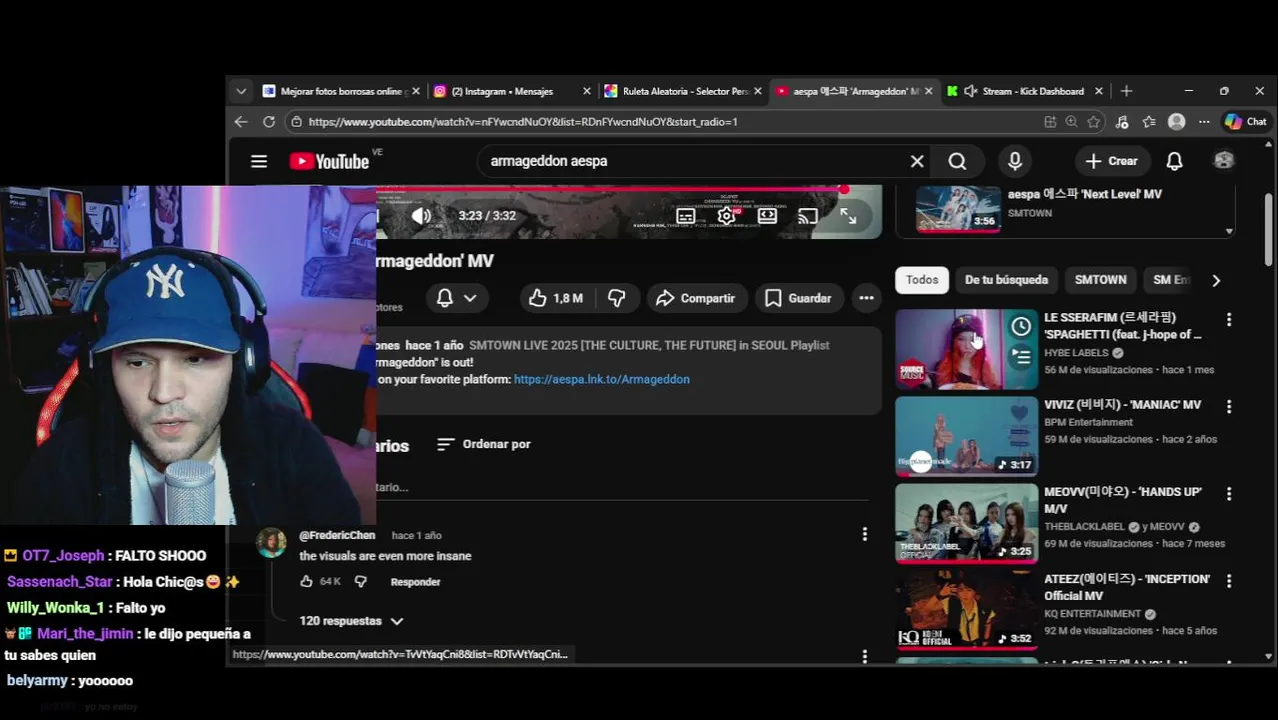
Task: Open options for VIVIZ MANIAC video
Action: (1229, 407)
